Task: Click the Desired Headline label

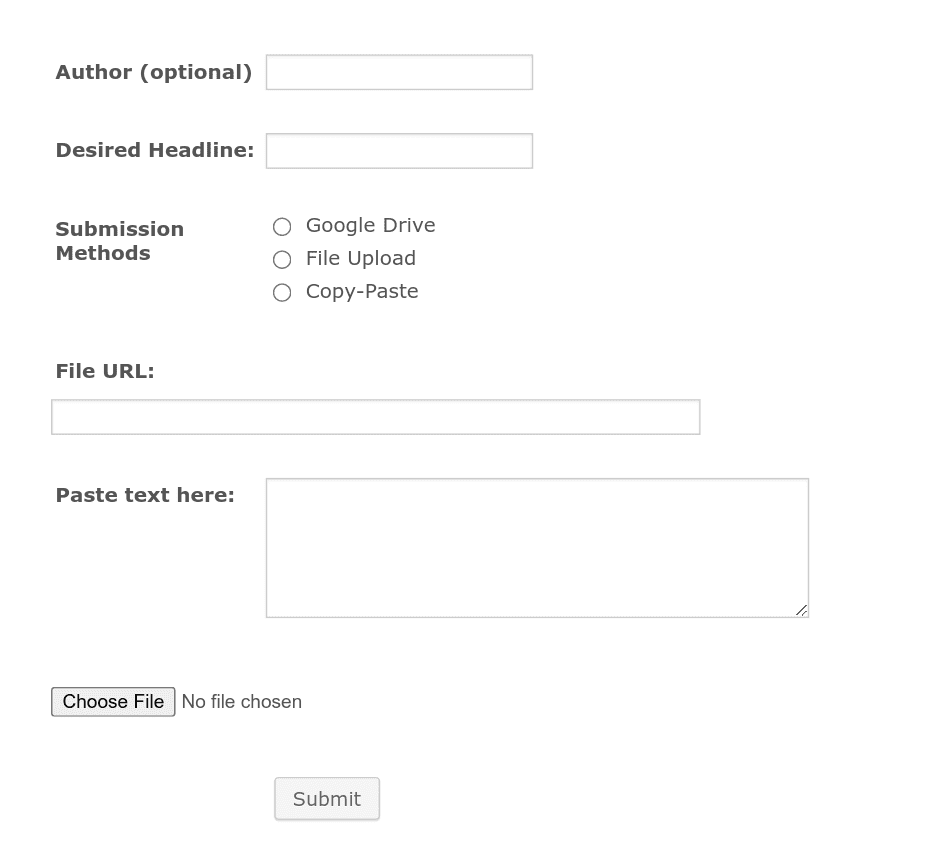Action: 154,149
